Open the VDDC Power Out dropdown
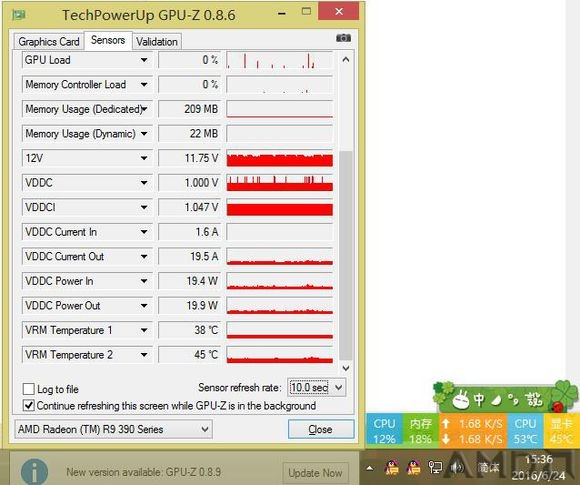This screenshot has height=485, width=580. pos(144,306)
